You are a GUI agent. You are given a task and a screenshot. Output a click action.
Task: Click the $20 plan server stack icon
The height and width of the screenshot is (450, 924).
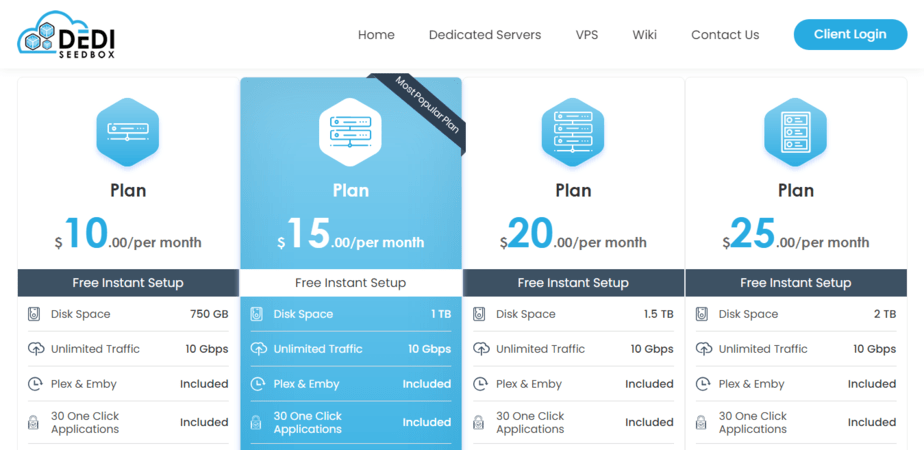(573, 132)
